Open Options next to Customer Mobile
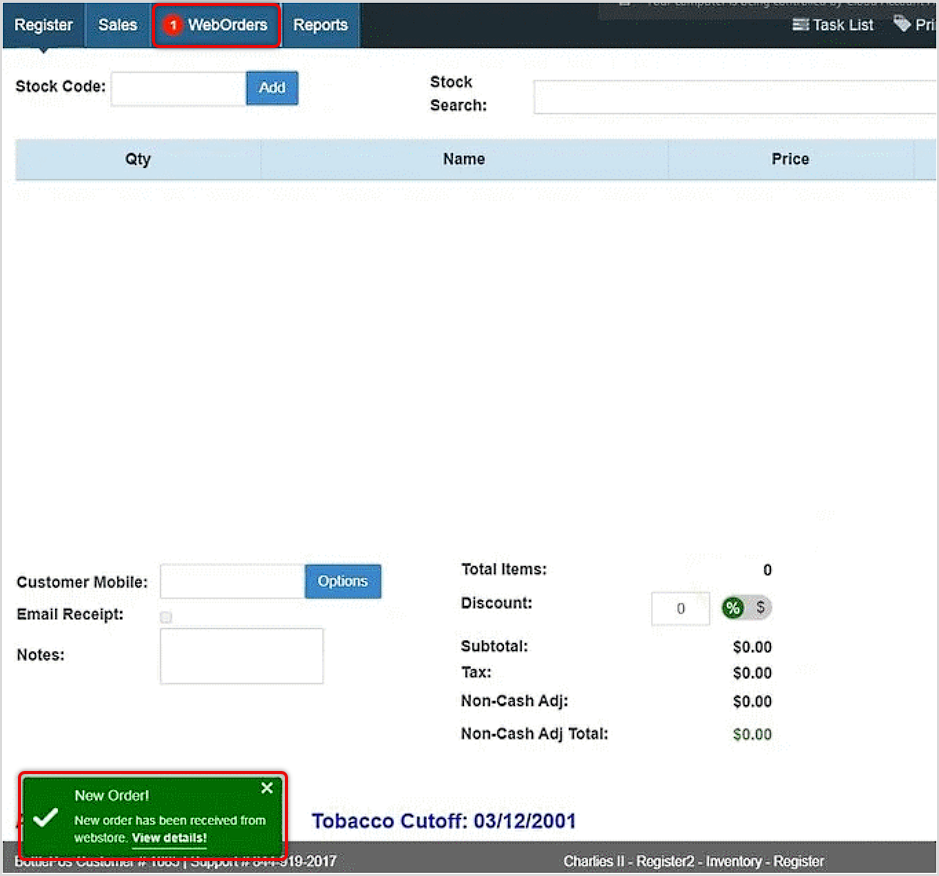This screenshot has width=939, height=876. (343, 581)
